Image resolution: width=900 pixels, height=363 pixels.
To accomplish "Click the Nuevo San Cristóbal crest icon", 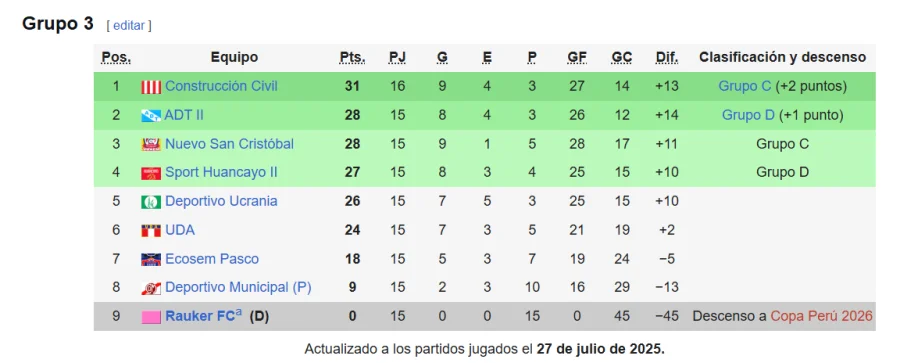I will coord(151,145).
